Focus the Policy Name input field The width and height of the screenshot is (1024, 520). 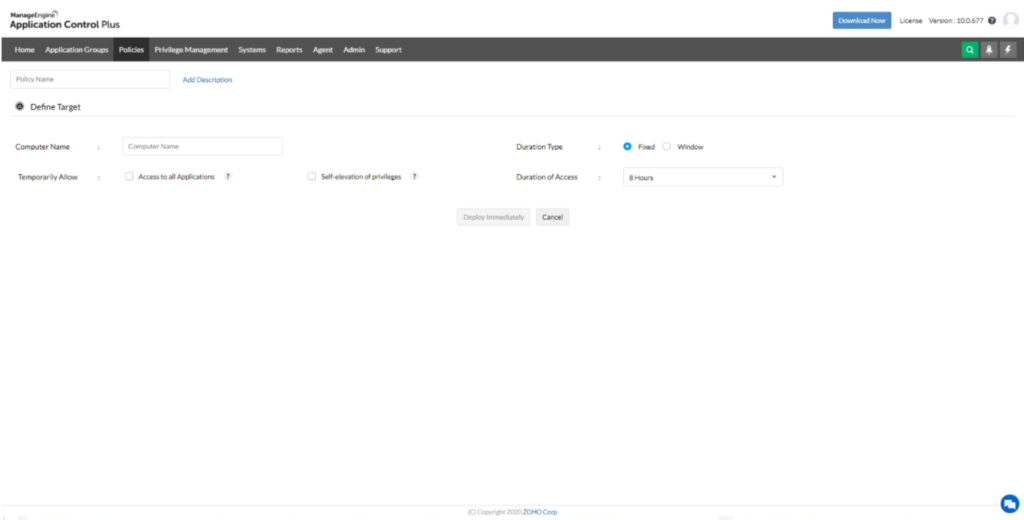(x=90, y=79)
